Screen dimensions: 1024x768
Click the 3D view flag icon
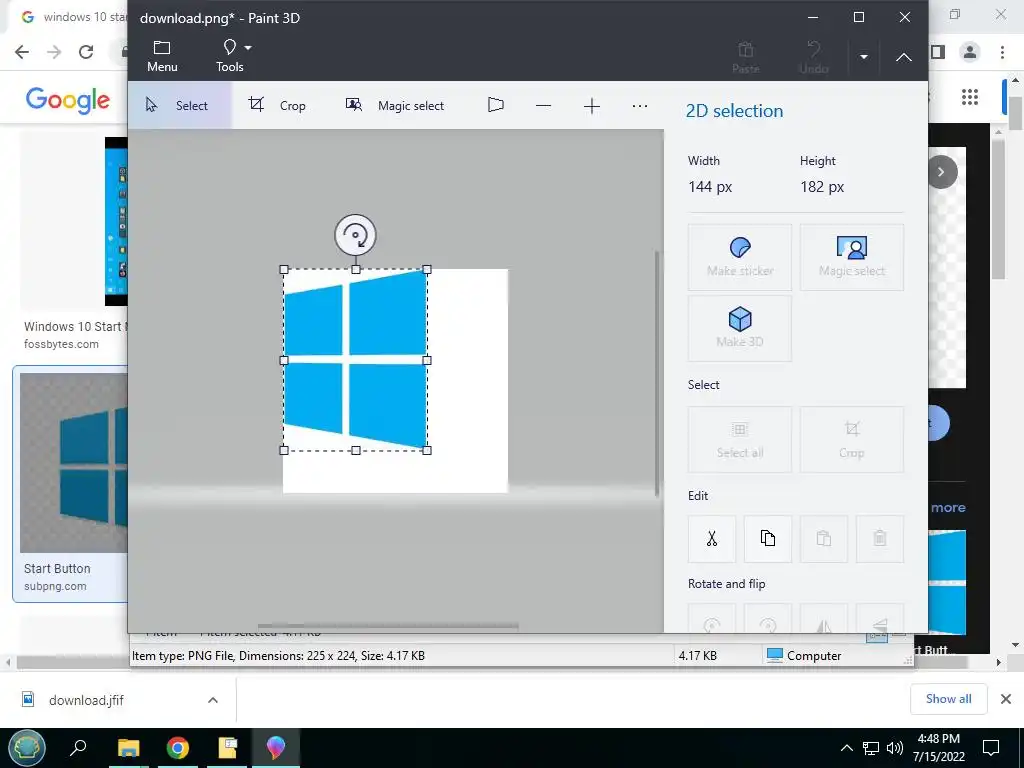click(496, 104)
